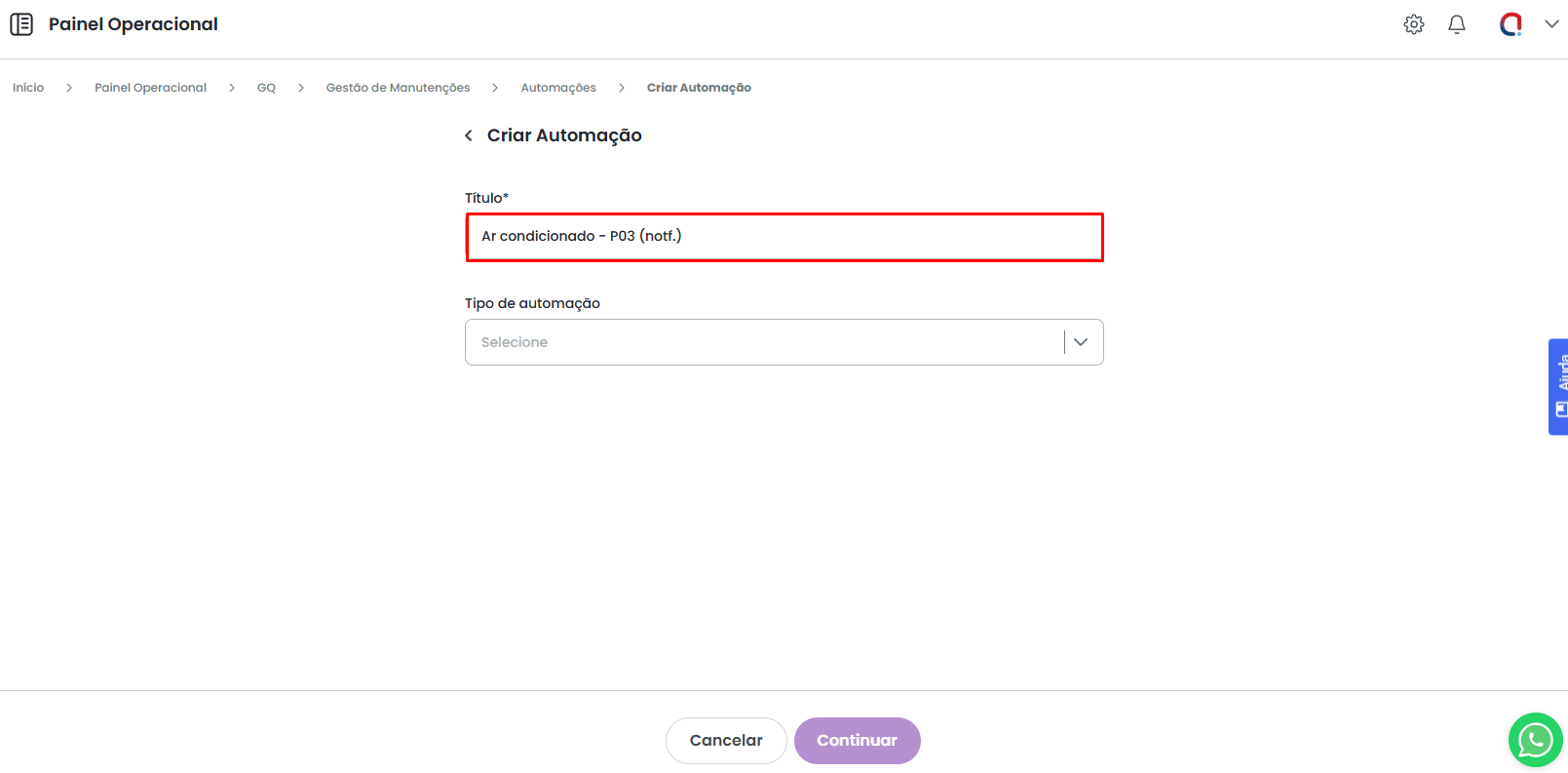Click the dropdown arrow in Selecione field
This screenshot has width=1568, height=773.
click(1081, 342)
